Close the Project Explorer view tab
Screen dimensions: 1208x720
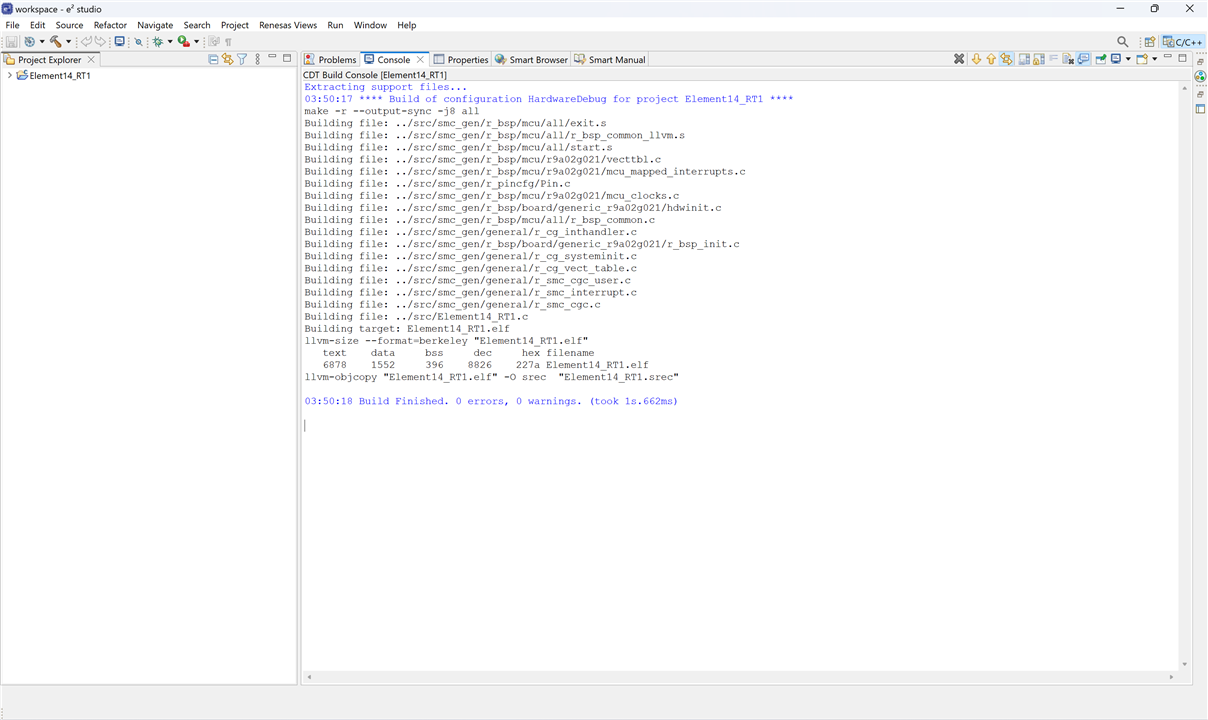(x=91, y=60)
